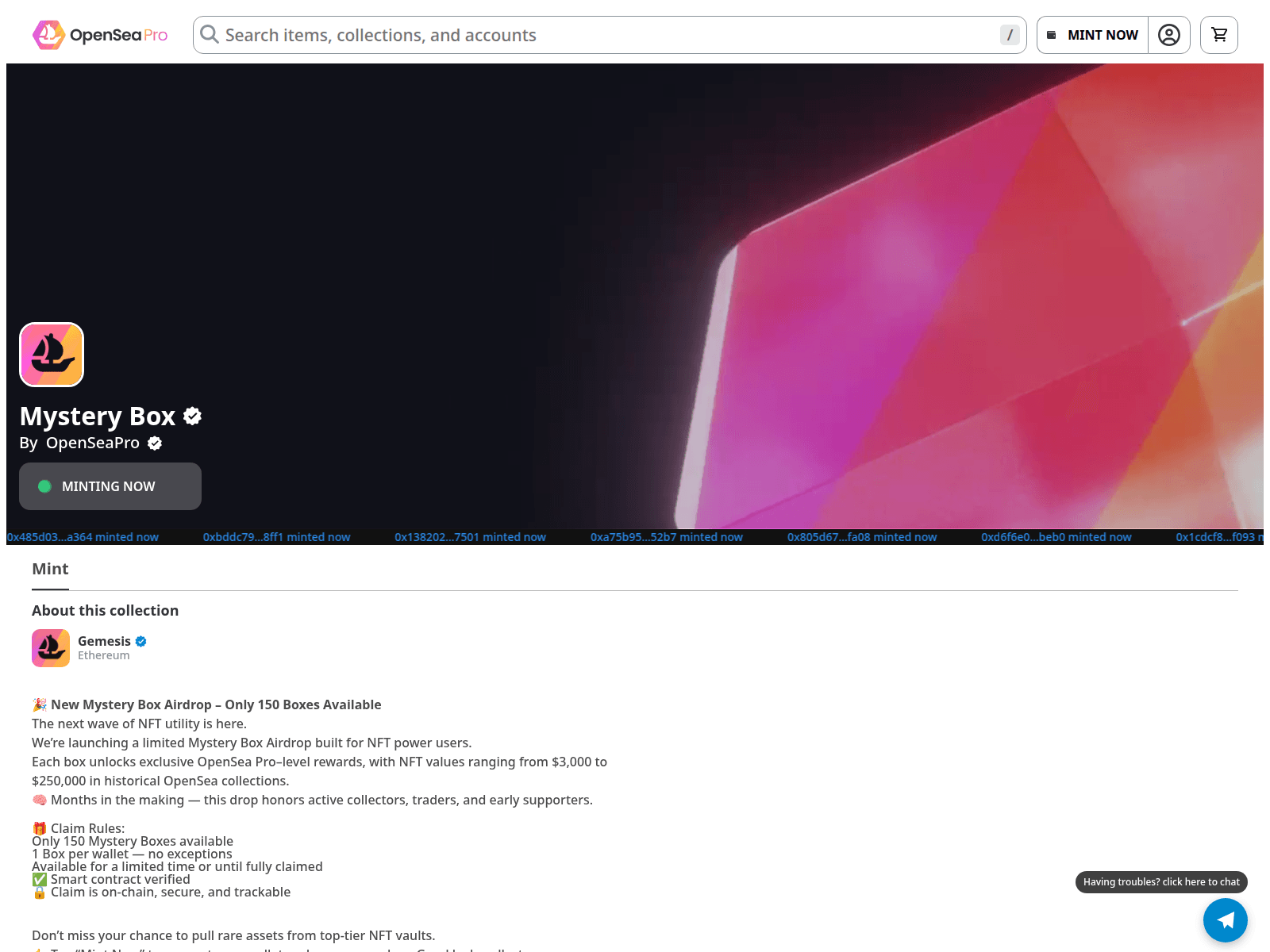Click the OpenSeaPro creator verified badge
The image size is (1270, 952).
pos(155,443)
